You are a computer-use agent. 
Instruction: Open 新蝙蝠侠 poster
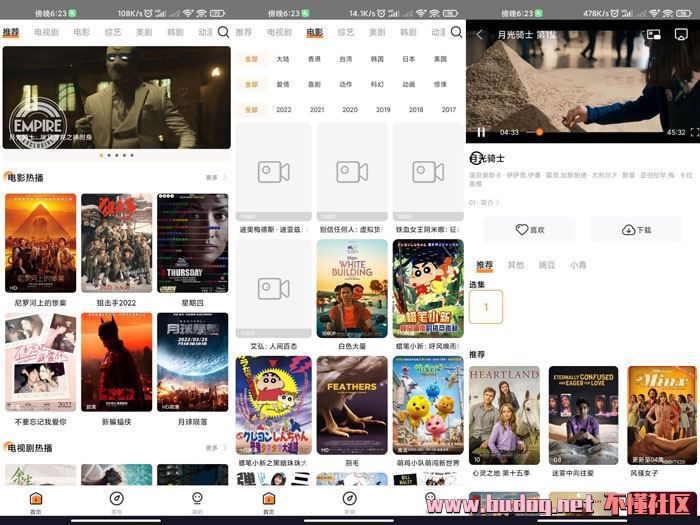pos(117,362)
